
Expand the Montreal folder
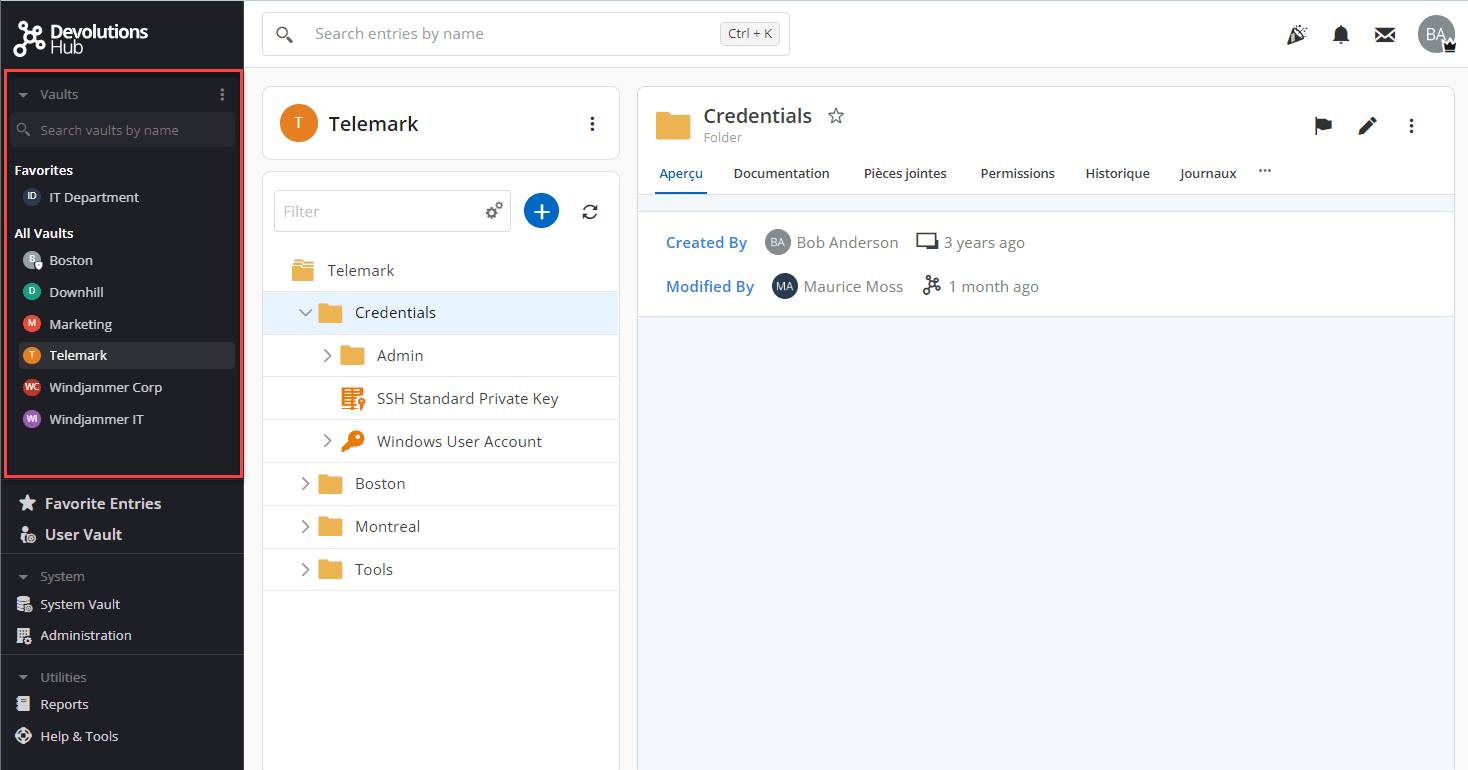pos(306,527)
